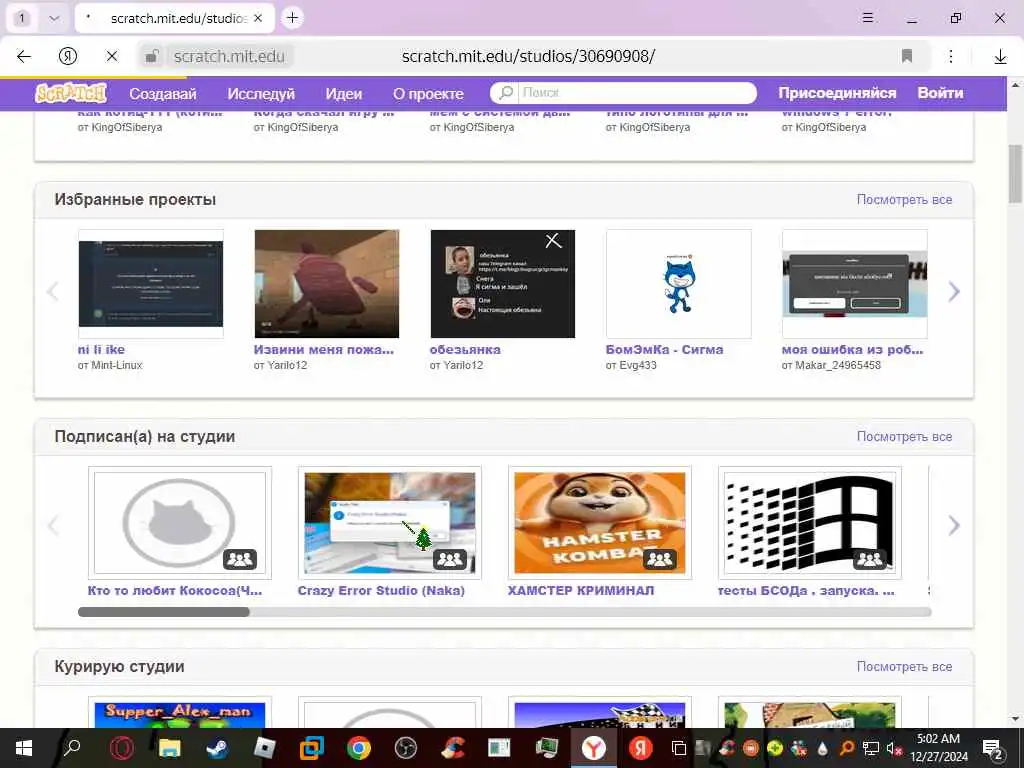Open author link Makar_24965458
The width and height of the screenshot is (1024, 768).
coord(838,365)
